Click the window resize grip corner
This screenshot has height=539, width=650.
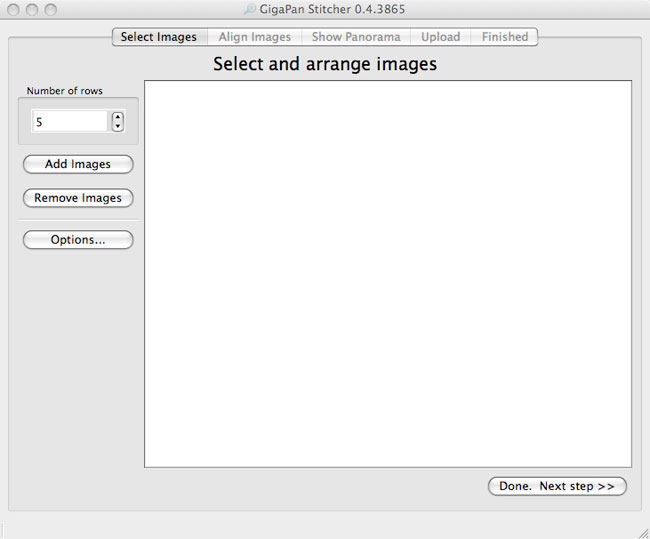pos(644,533)
